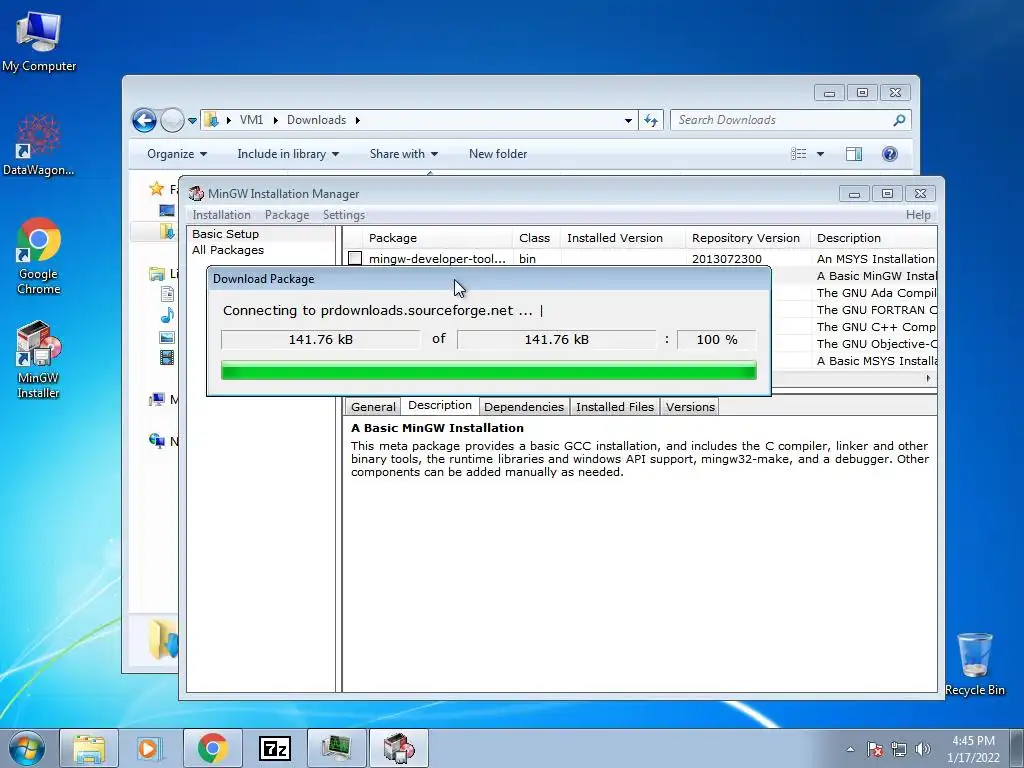Open the Organize menu in Explorer
The width and height of the screenshot is (1024, 768).
(x=177, y=154)
